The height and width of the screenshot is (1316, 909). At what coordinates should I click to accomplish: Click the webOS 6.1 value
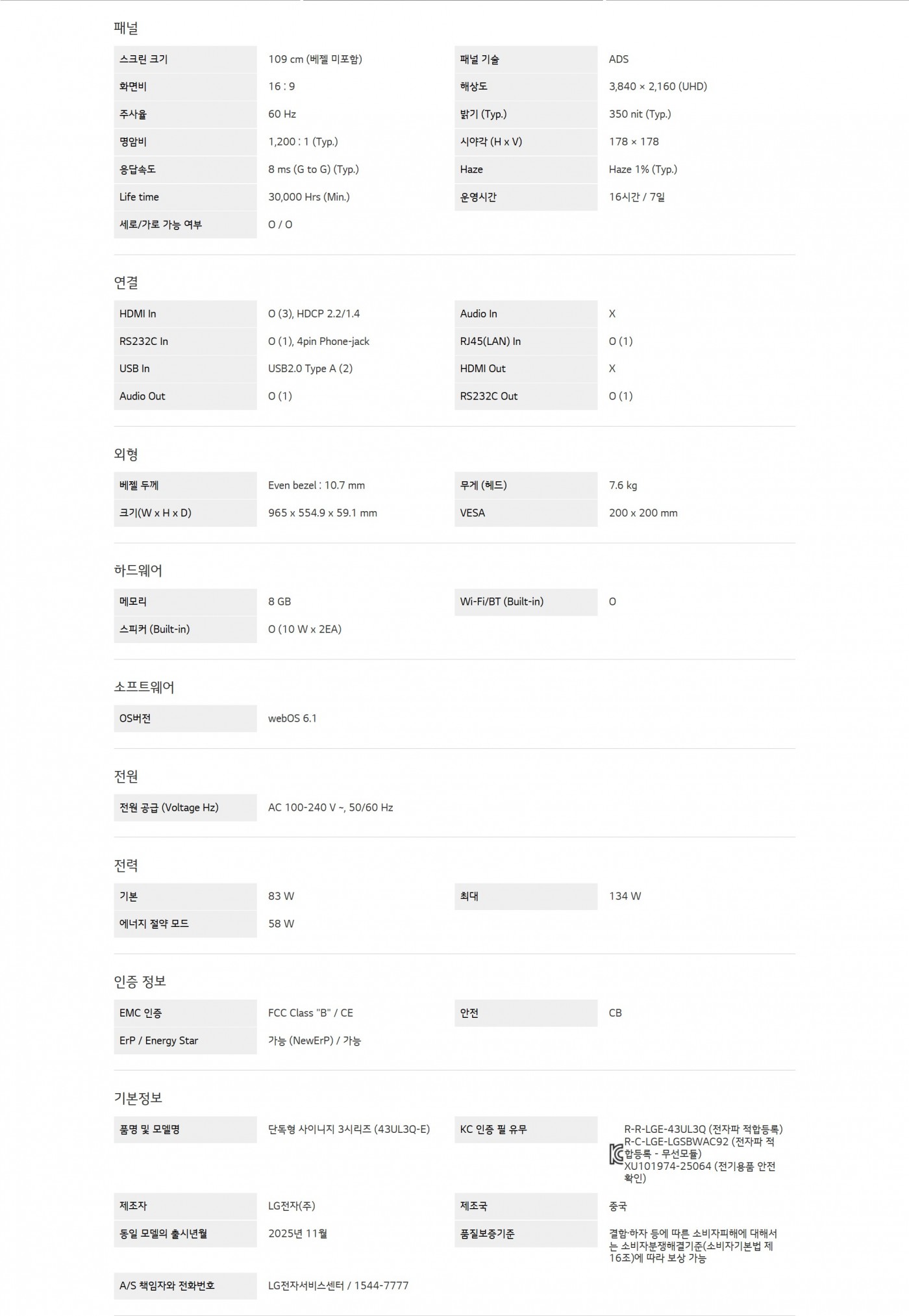(x=292, y=718)
